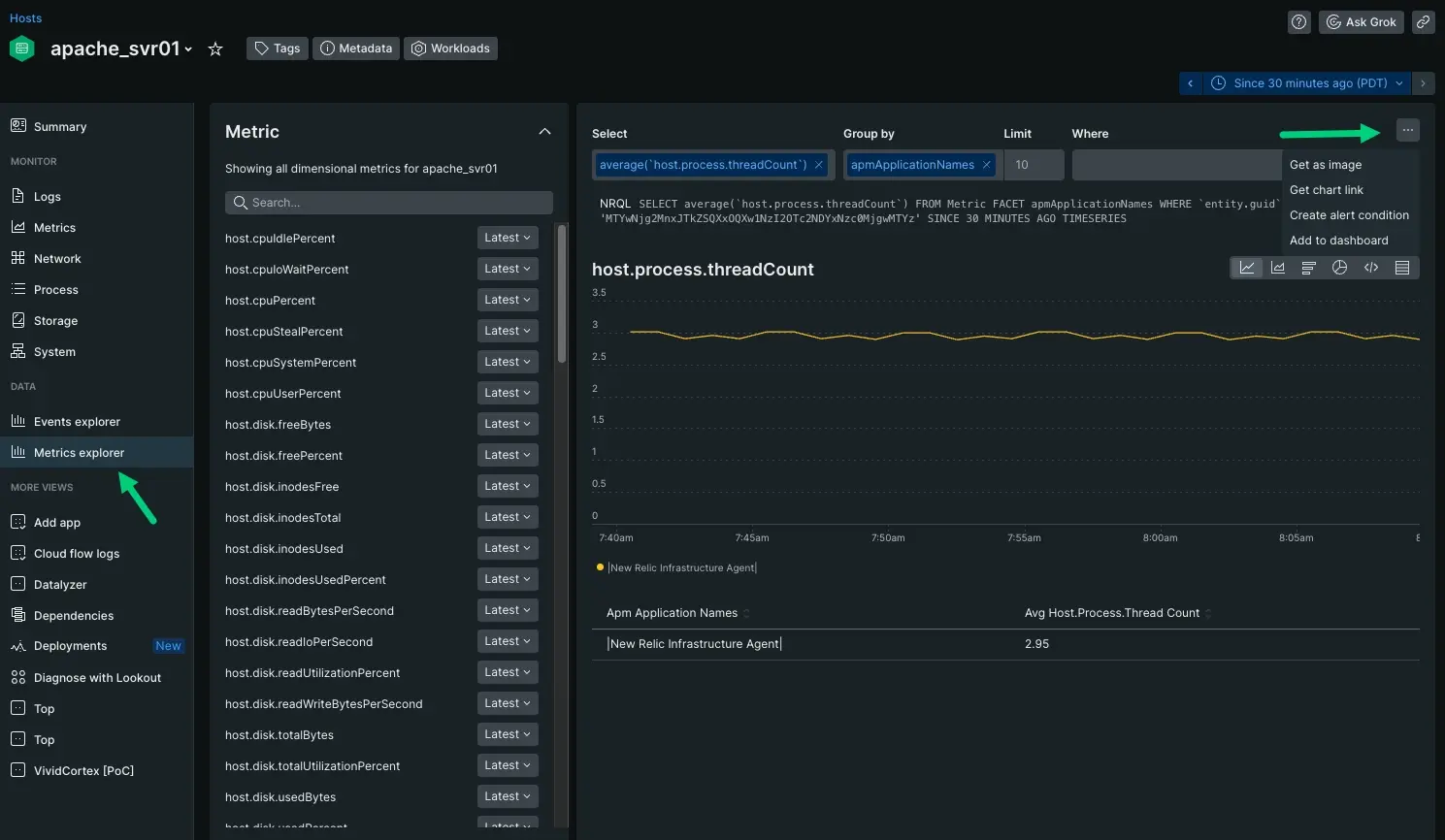Viewport: 1445px width, 840px height.
Task: Switch to bar chart visualization
Action: (x=1308, y=268)
